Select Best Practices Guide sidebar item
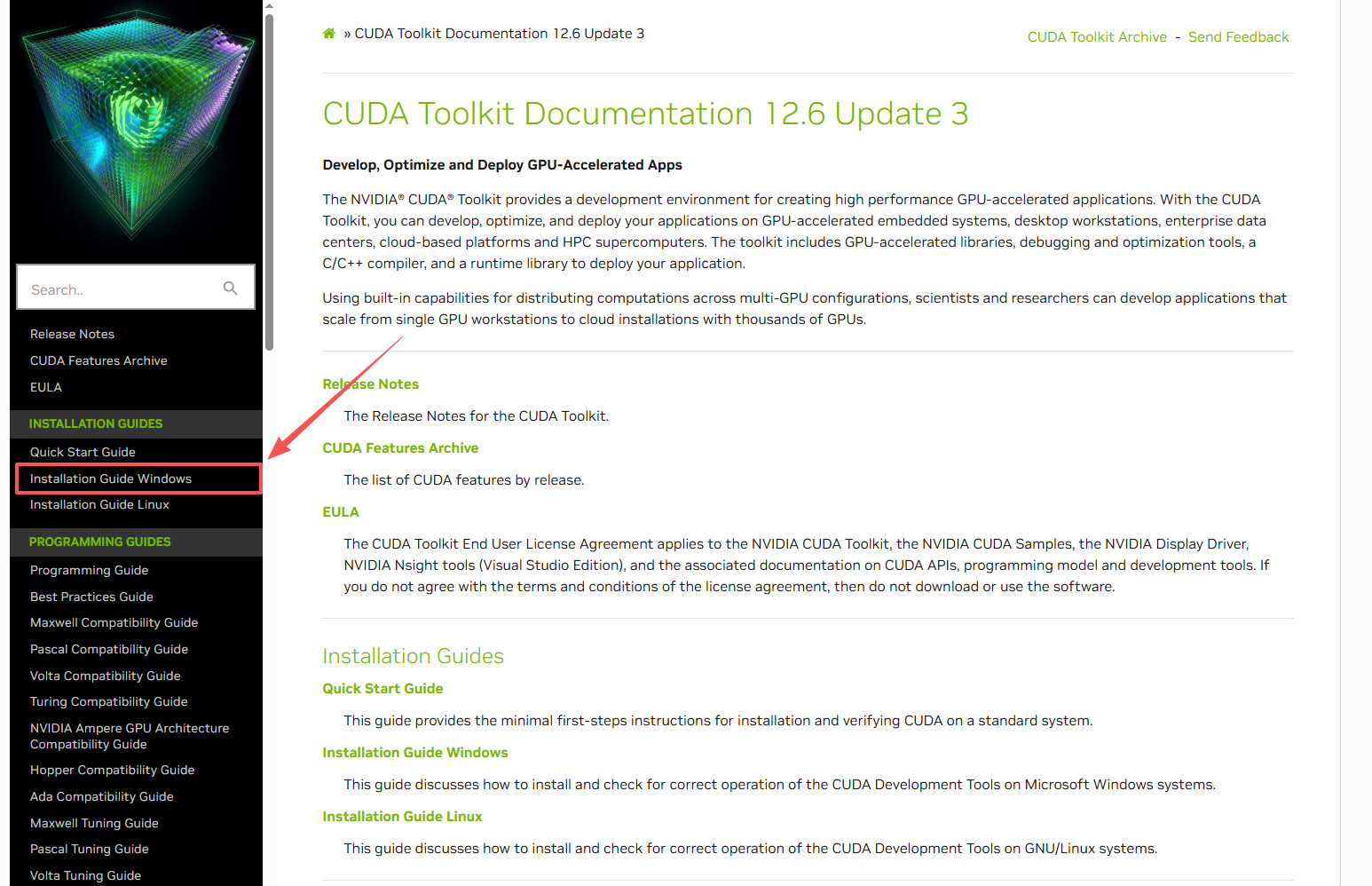This screenshot has width=1372, height=886. (91, 597)
